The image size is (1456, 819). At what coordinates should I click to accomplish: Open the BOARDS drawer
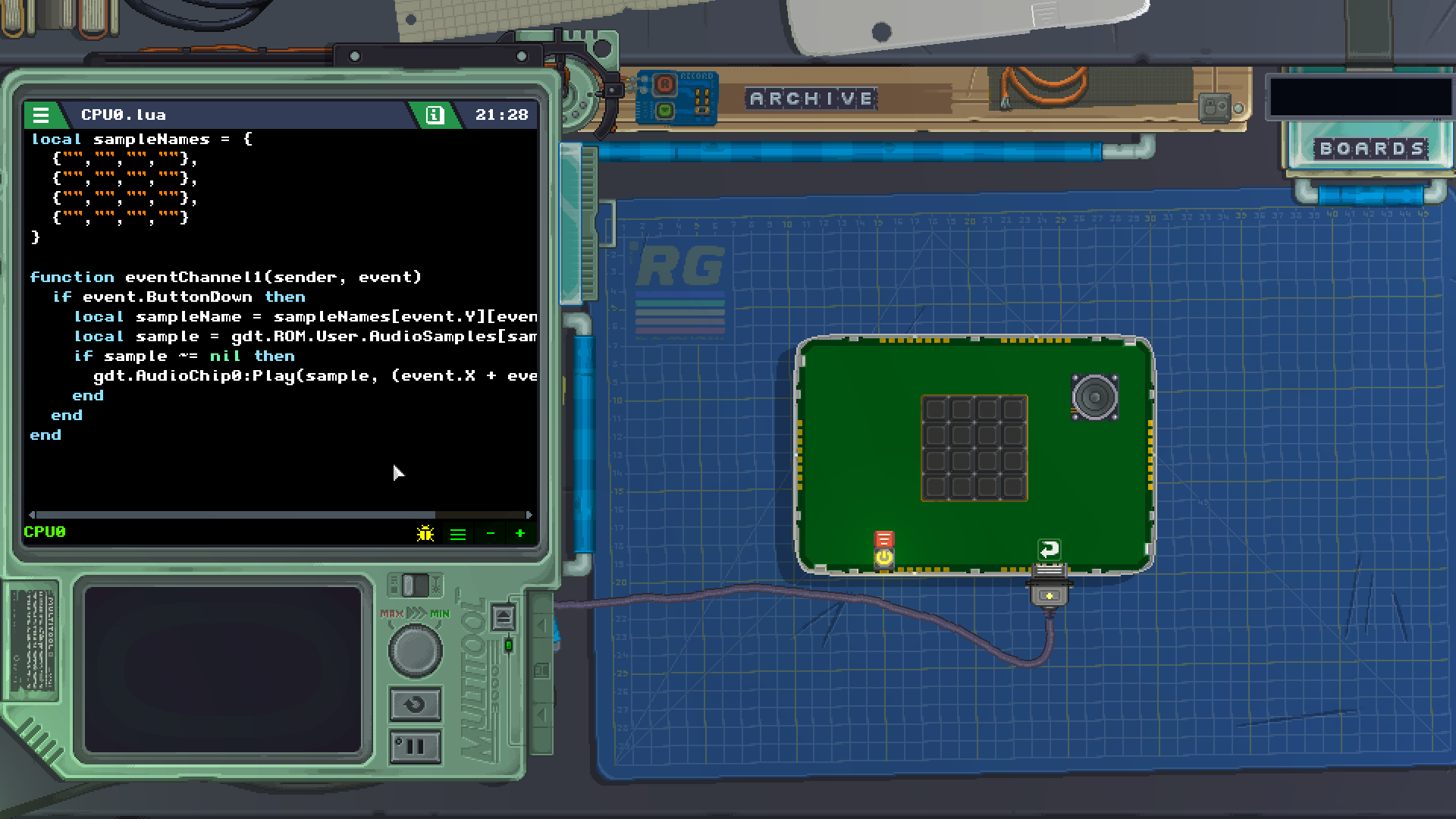point(1371,149)
